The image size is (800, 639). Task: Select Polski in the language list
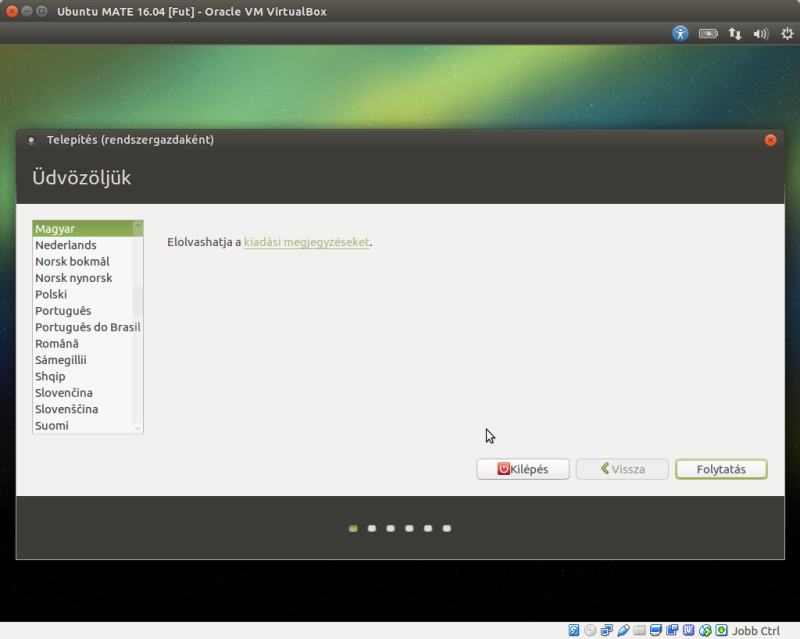click(83, 294)
